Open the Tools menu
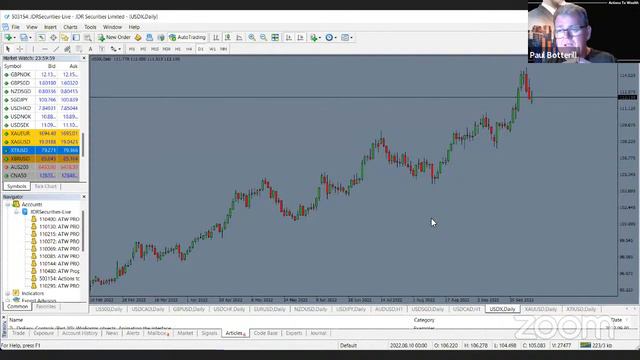The image size is (640, 360). tap(90, 27)
